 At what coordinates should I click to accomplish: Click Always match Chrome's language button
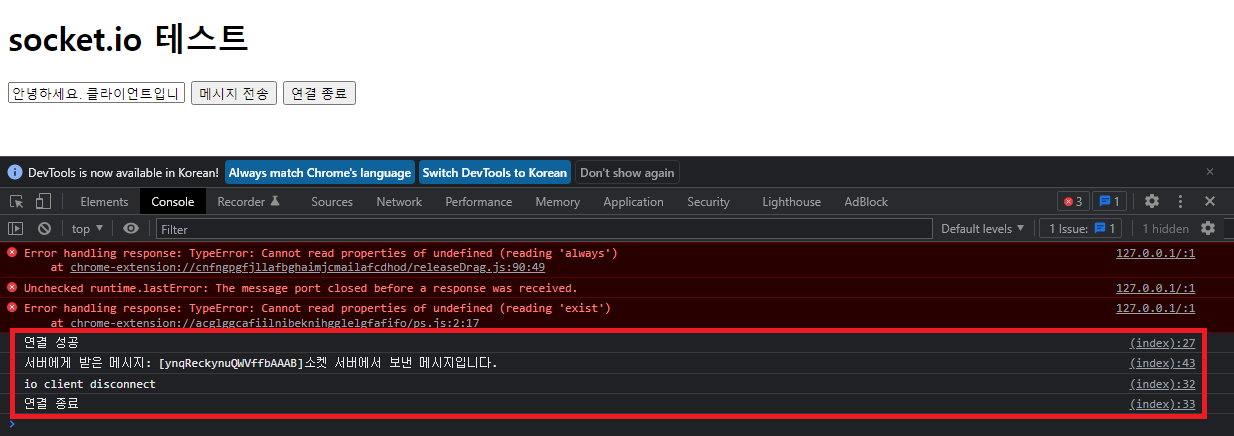coord(319,172)
